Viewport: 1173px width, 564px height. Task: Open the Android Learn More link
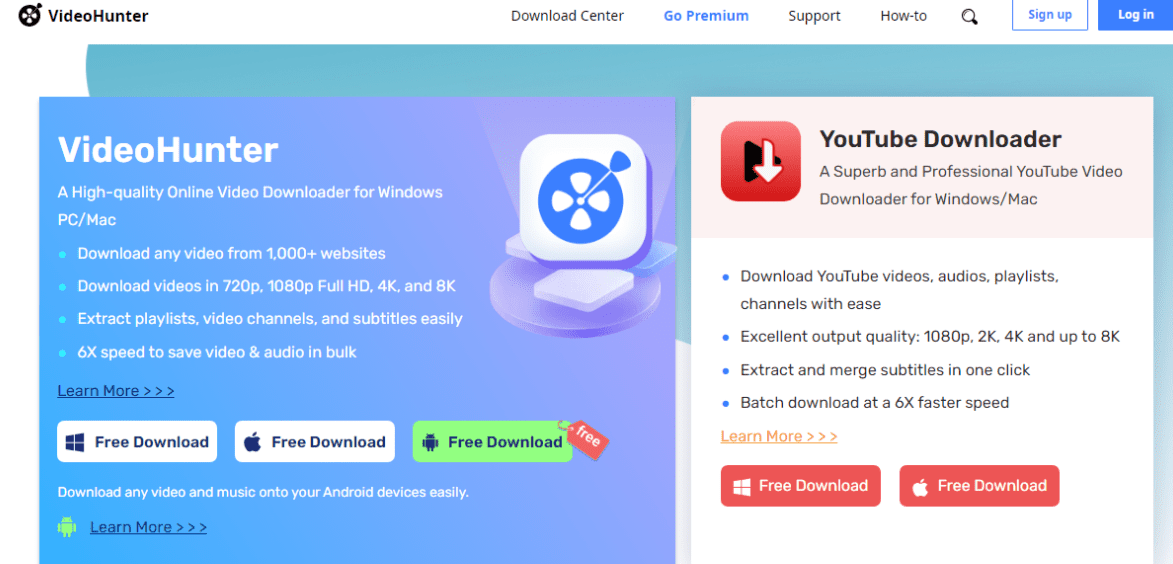(148, 527)
